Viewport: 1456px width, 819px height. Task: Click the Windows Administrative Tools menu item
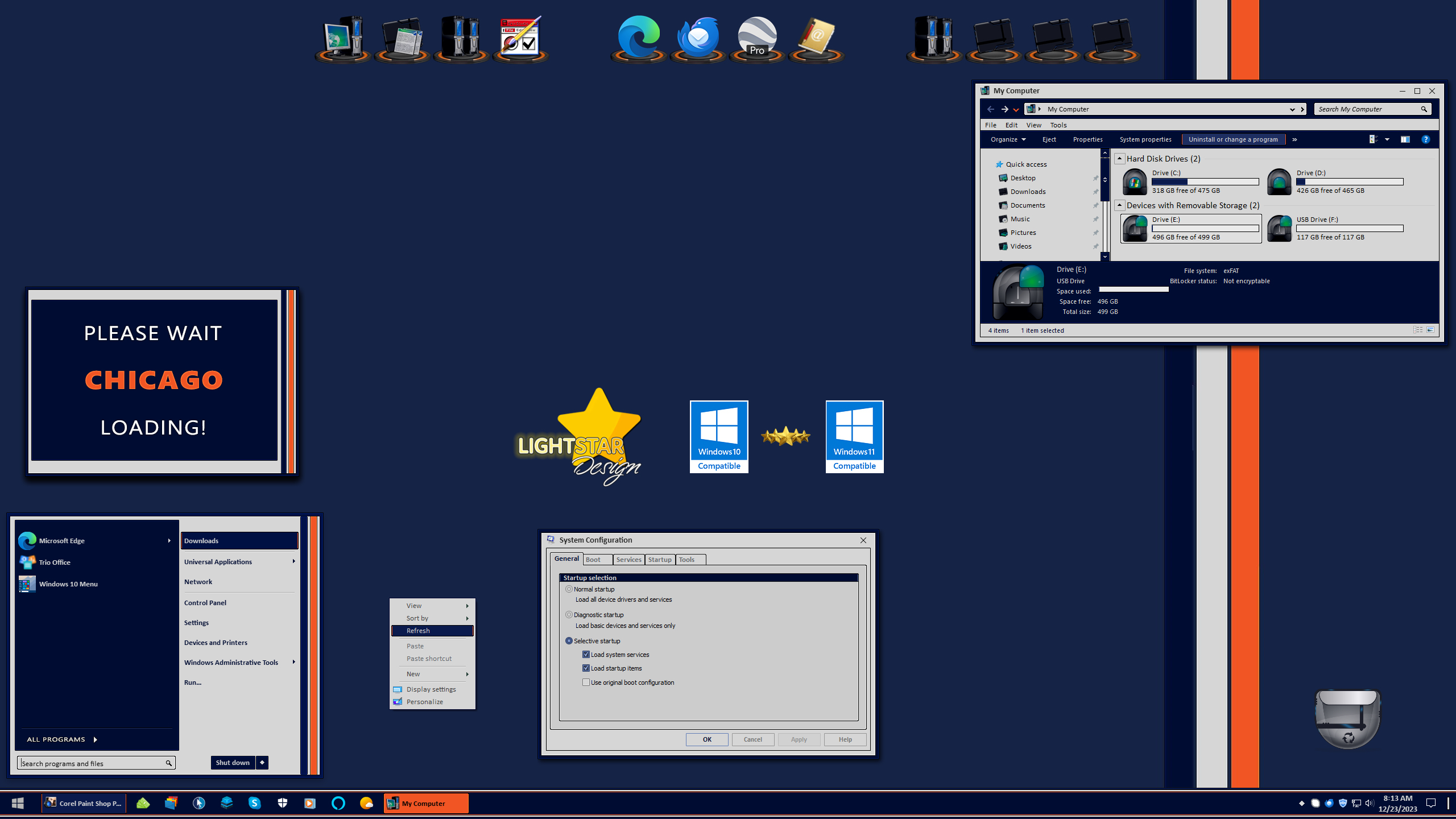[x=231, y=663]
